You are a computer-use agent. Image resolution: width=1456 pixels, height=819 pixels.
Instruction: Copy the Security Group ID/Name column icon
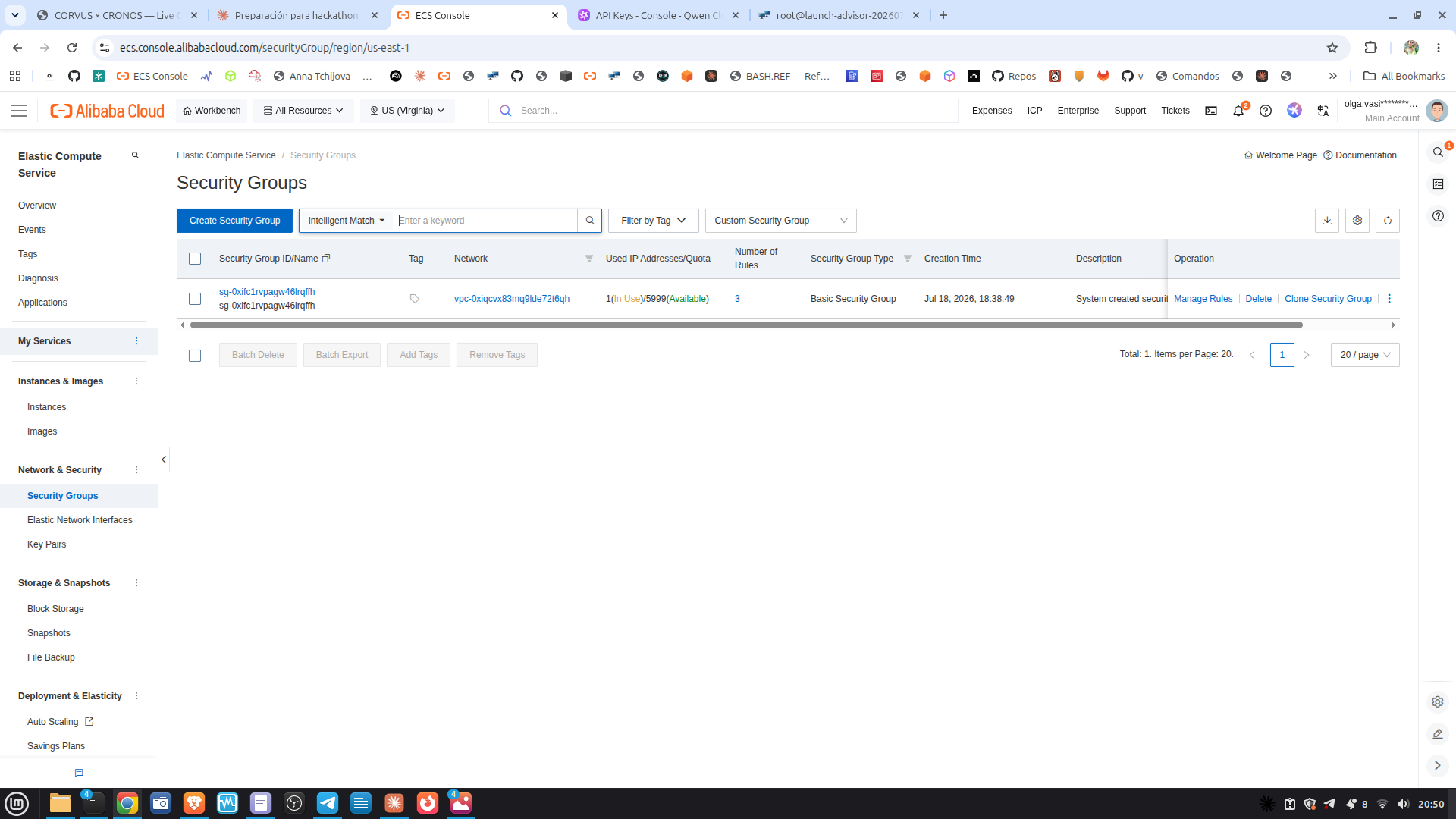(x=326, y=259)
